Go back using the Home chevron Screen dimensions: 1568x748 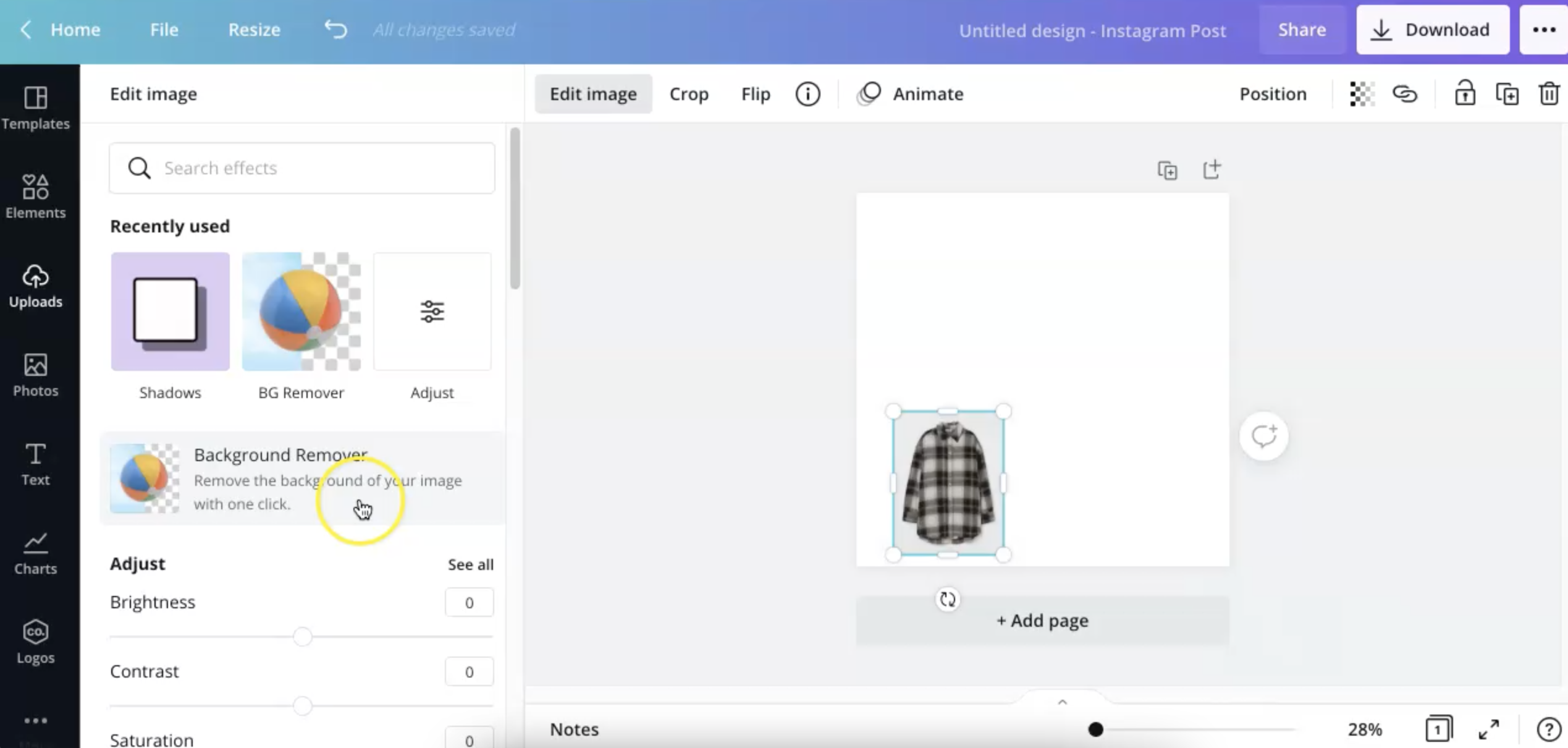25,29
